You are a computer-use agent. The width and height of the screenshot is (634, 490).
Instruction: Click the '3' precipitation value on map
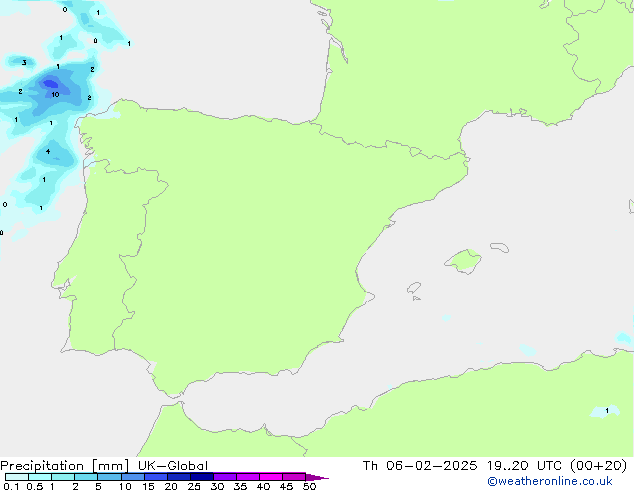24,62
